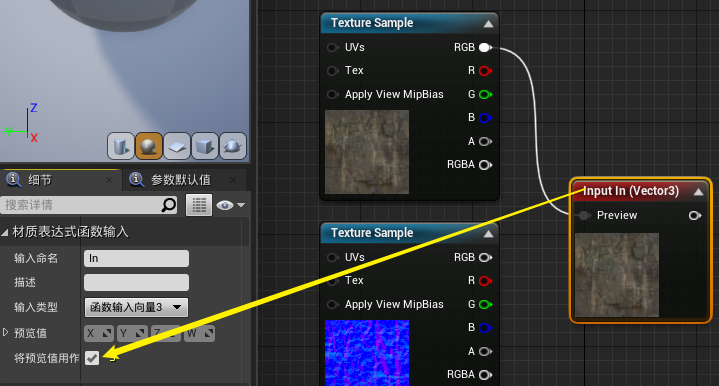This screenshot has height=386, width=719.
Task: Open the 输入类型 dropdown 函数输入向量3
Action: point(136,307)
